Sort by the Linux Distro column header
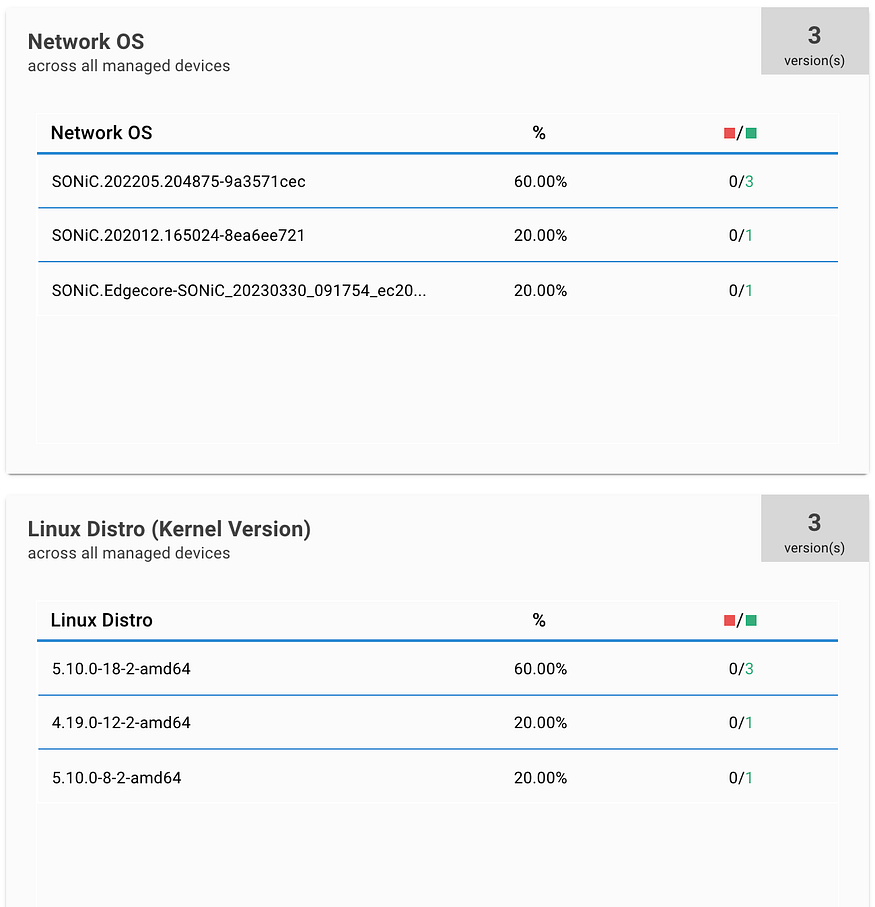 (102, 620)
